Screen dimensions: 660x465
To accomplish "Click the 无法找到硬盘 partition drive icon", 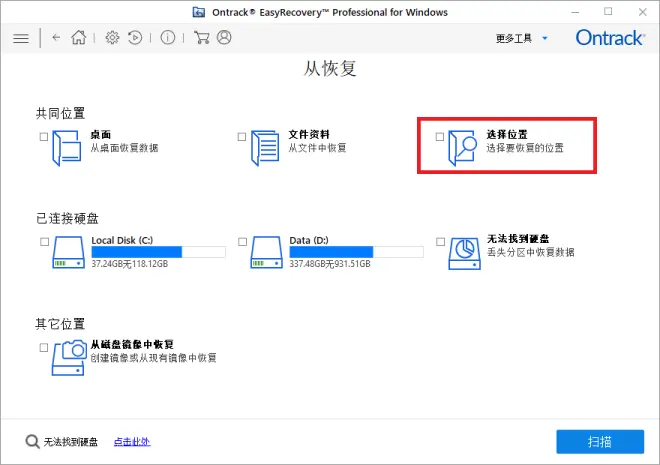I will [x=465, y=253].
